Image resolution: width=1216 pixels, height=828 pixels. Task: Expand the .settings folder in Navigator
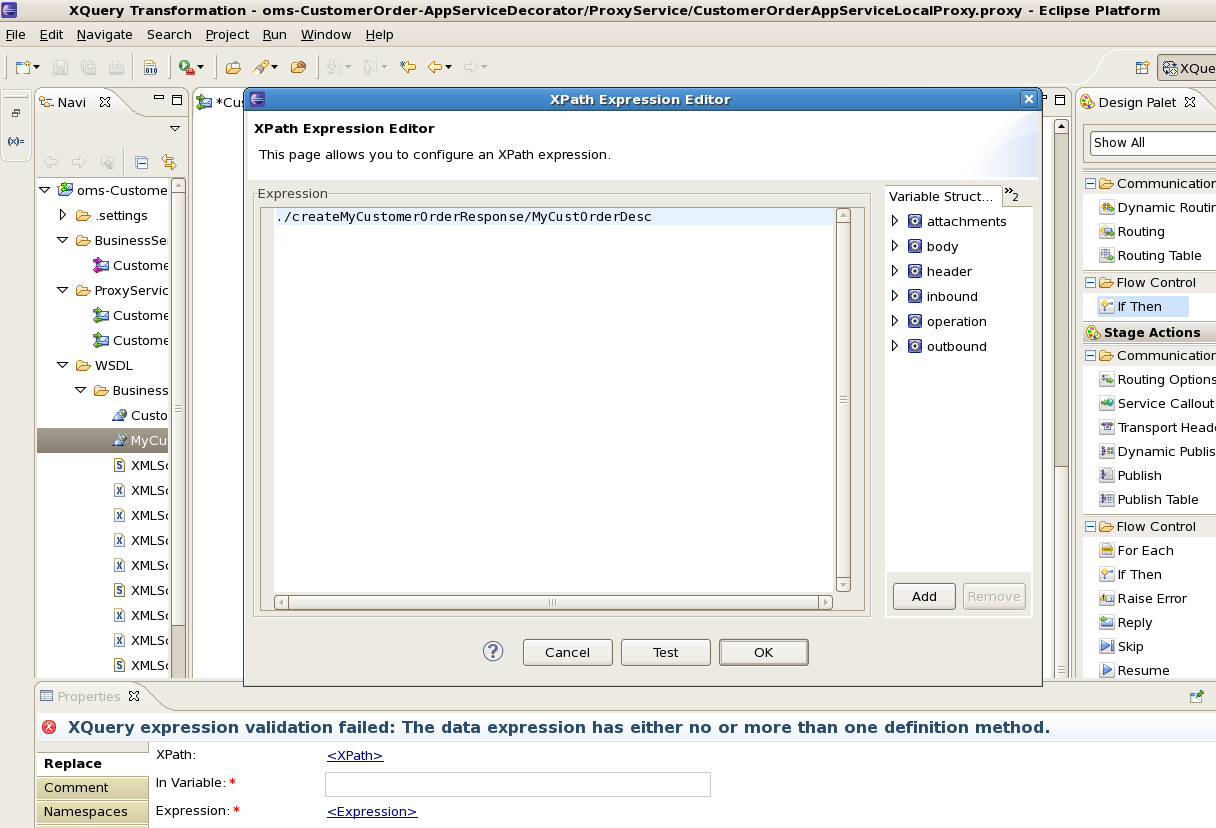pos(62,215)
